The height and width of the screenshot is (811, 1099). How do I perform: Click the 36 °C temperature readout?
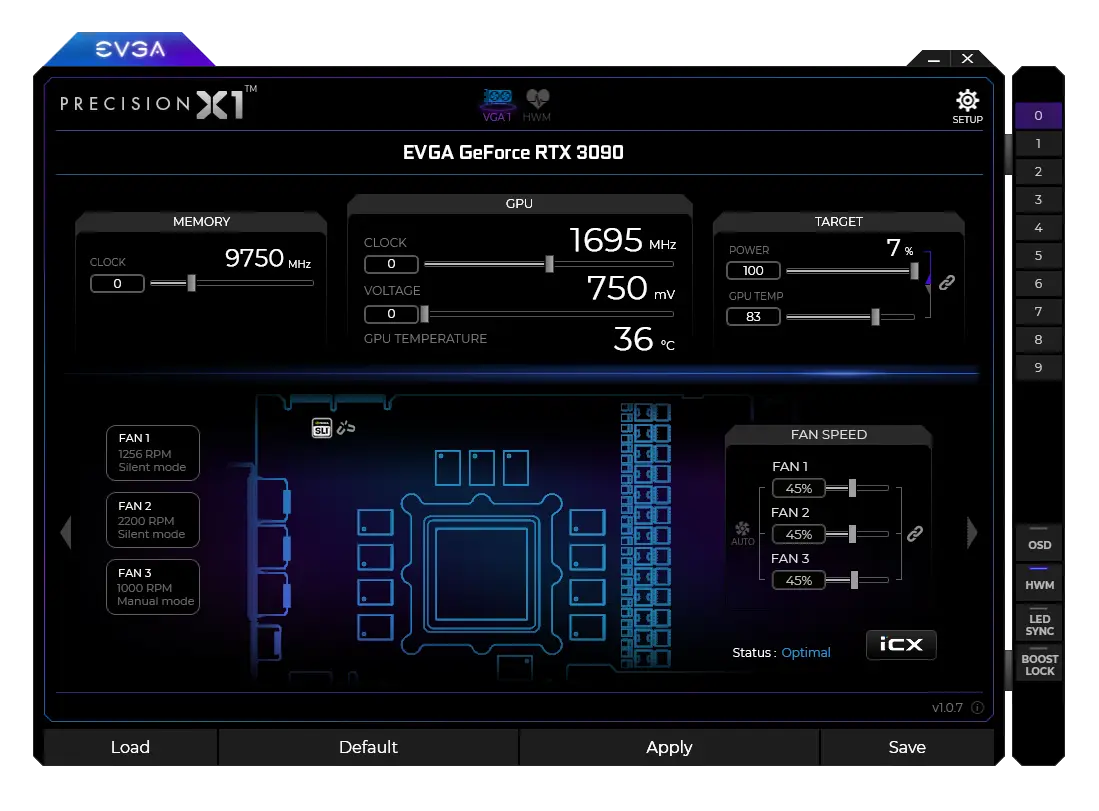pos(643,339)
